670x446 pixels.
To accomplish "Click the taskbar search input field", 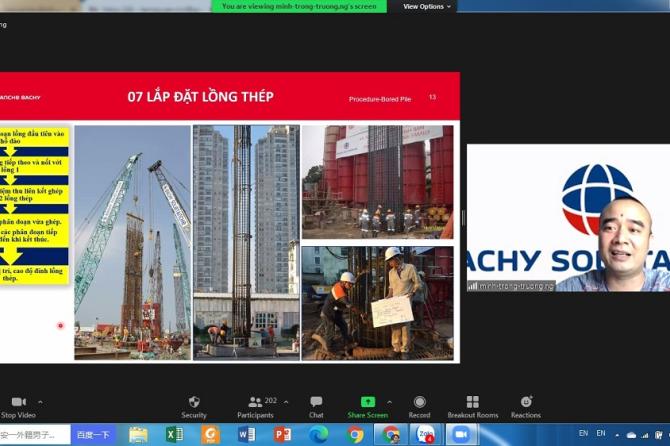I will click(x=35, y=434).
